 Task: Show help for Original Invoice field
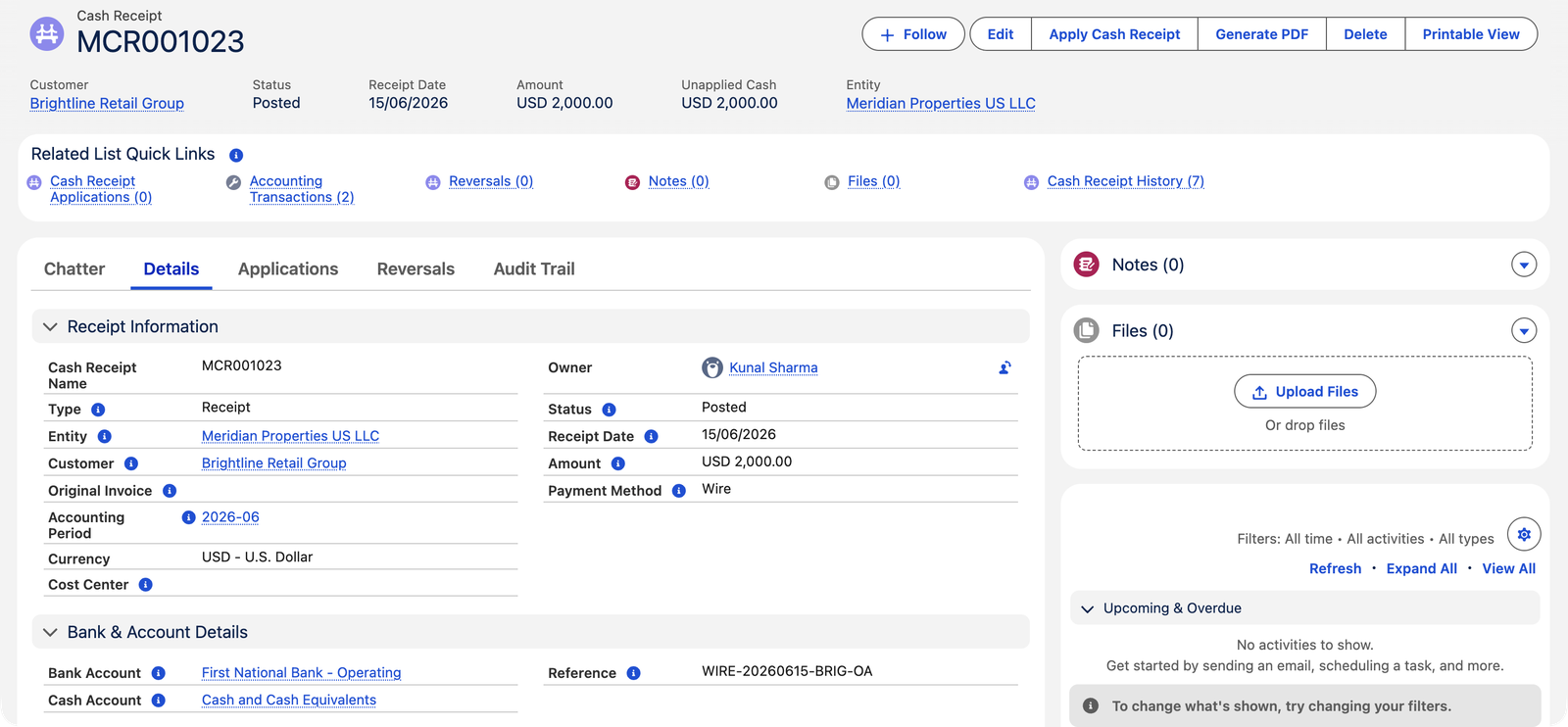coord(170,491)
